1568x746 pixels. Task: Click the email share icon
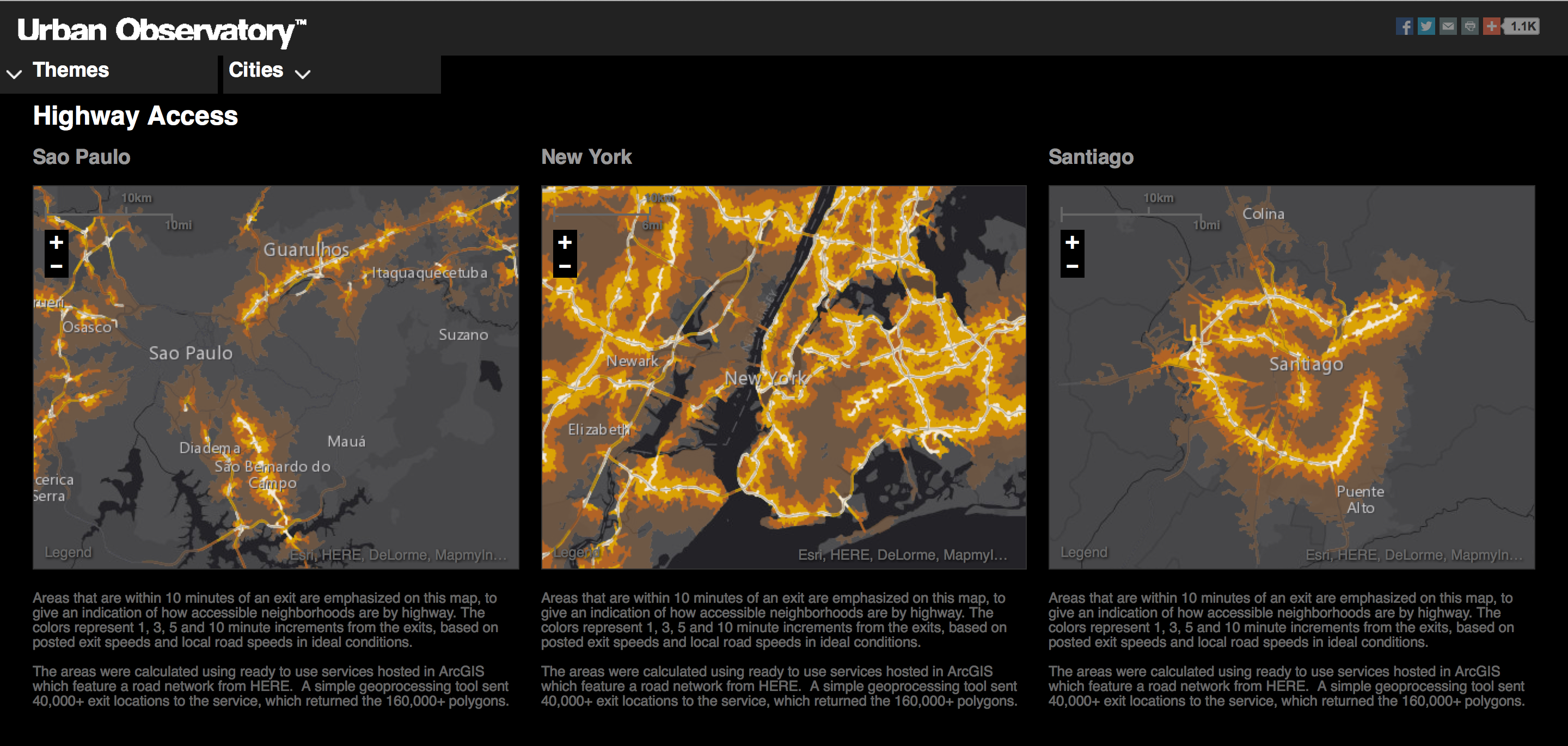click(x=1448, y=26)
